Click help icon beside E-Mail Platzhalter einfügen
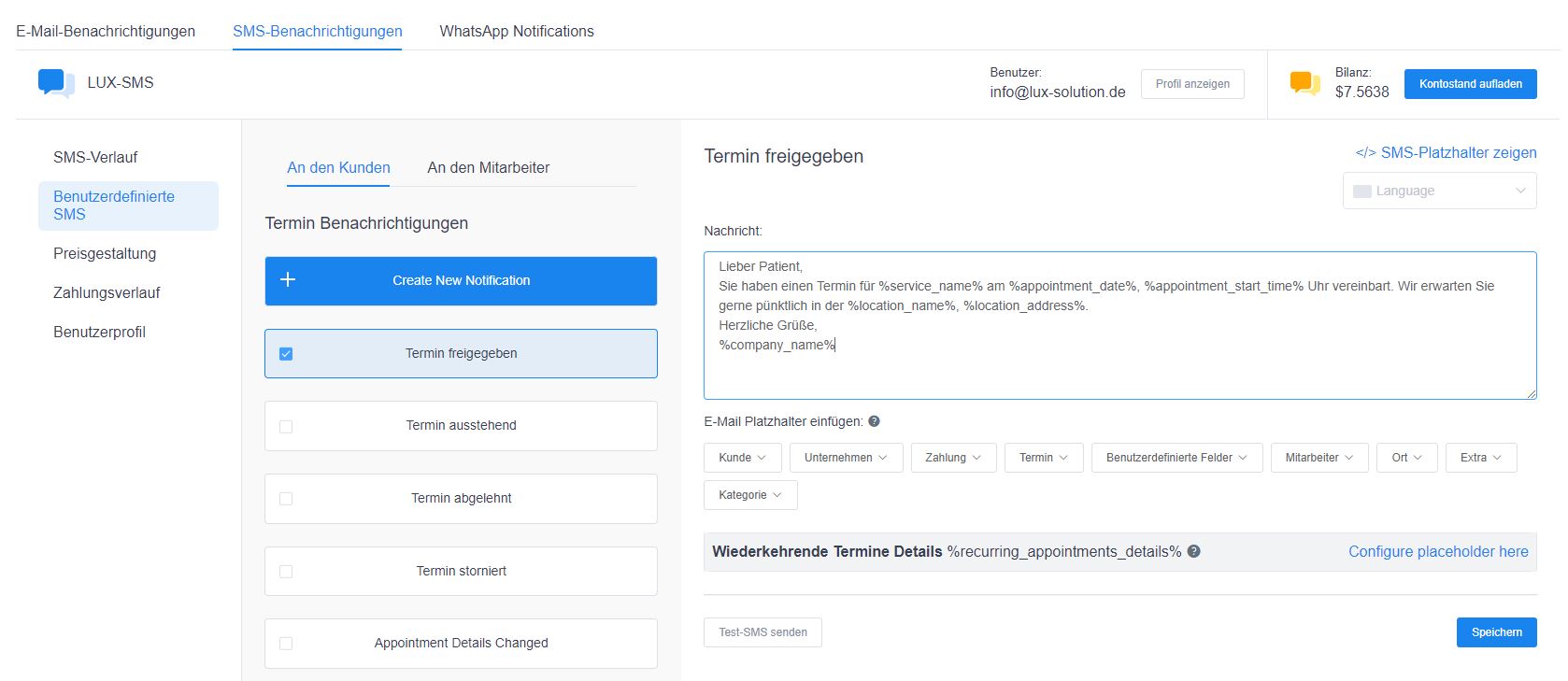Image resolution: width=1568 pixels, height=681 pixels. [x=874, y=421]
